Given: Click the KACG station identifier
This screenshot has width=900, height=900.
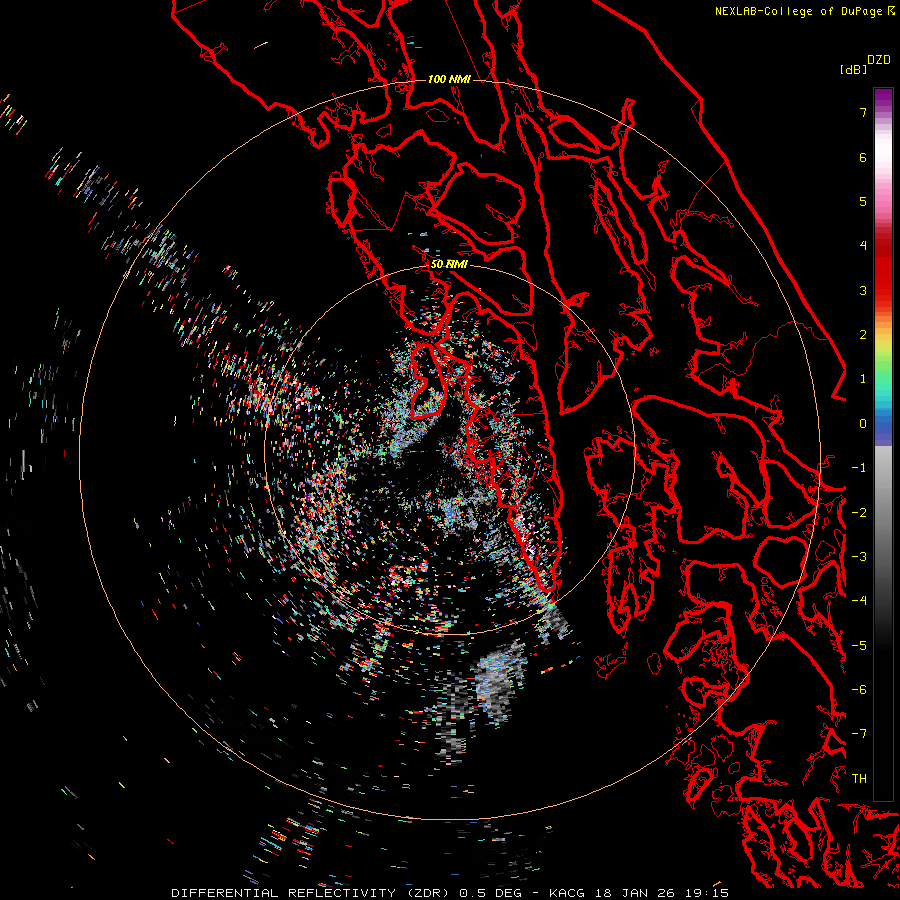Looking at the screenshot, I should [568, 893].
